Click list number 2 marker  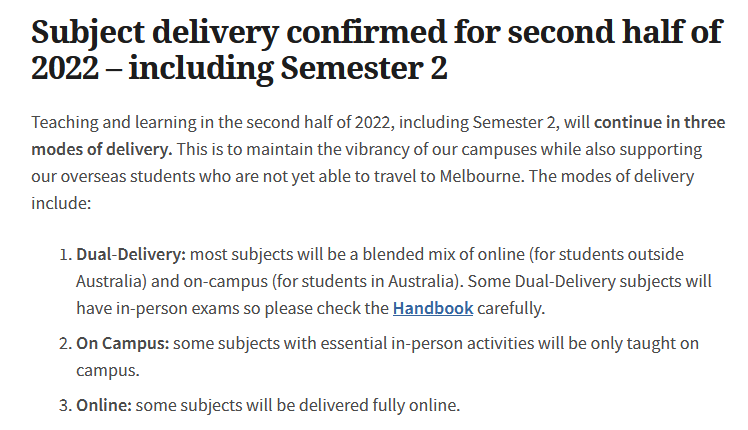65,344
